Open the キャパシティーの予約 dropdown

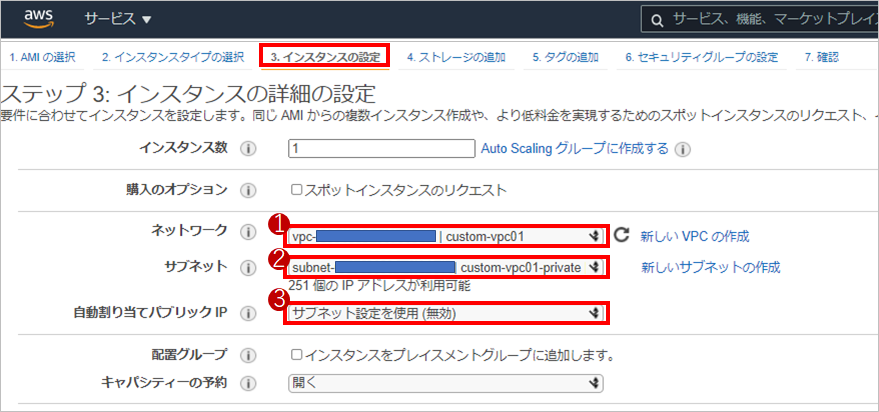446,382
